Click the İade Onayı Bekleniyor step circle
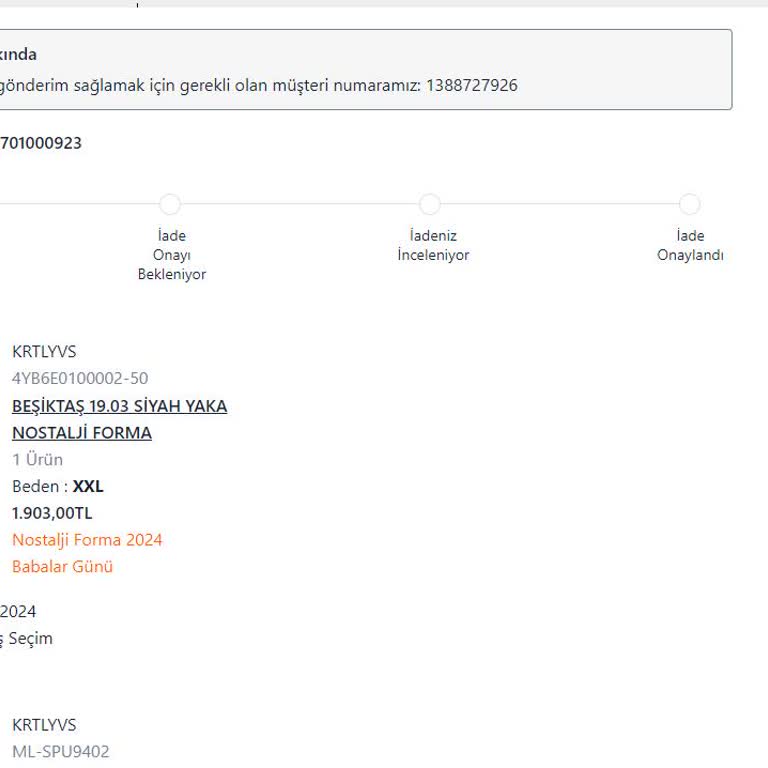This screenshot has width=768, height=768. tap(170, 204)
